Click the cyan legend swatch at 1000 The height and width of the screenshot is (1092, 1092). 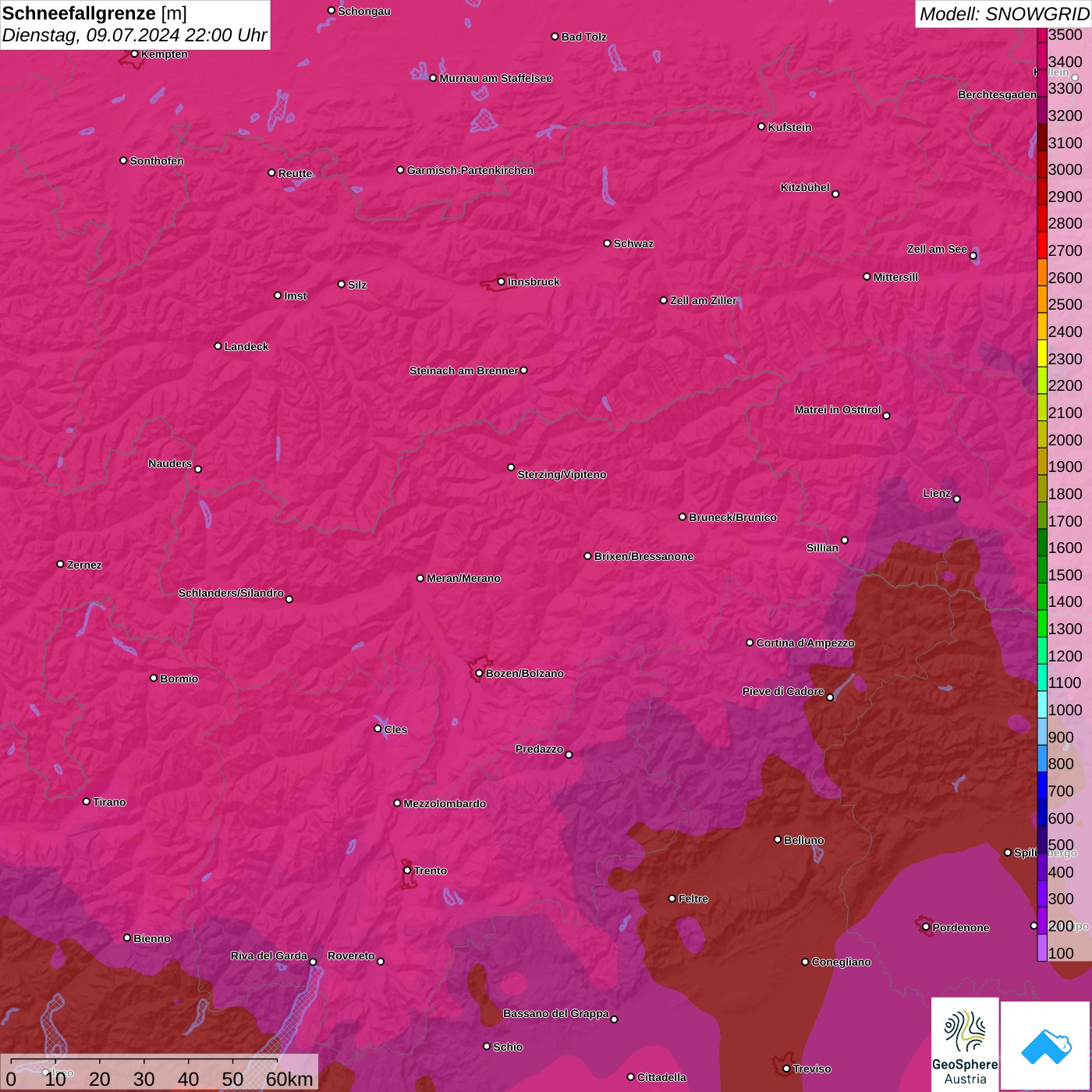(x=1041, y=704)
